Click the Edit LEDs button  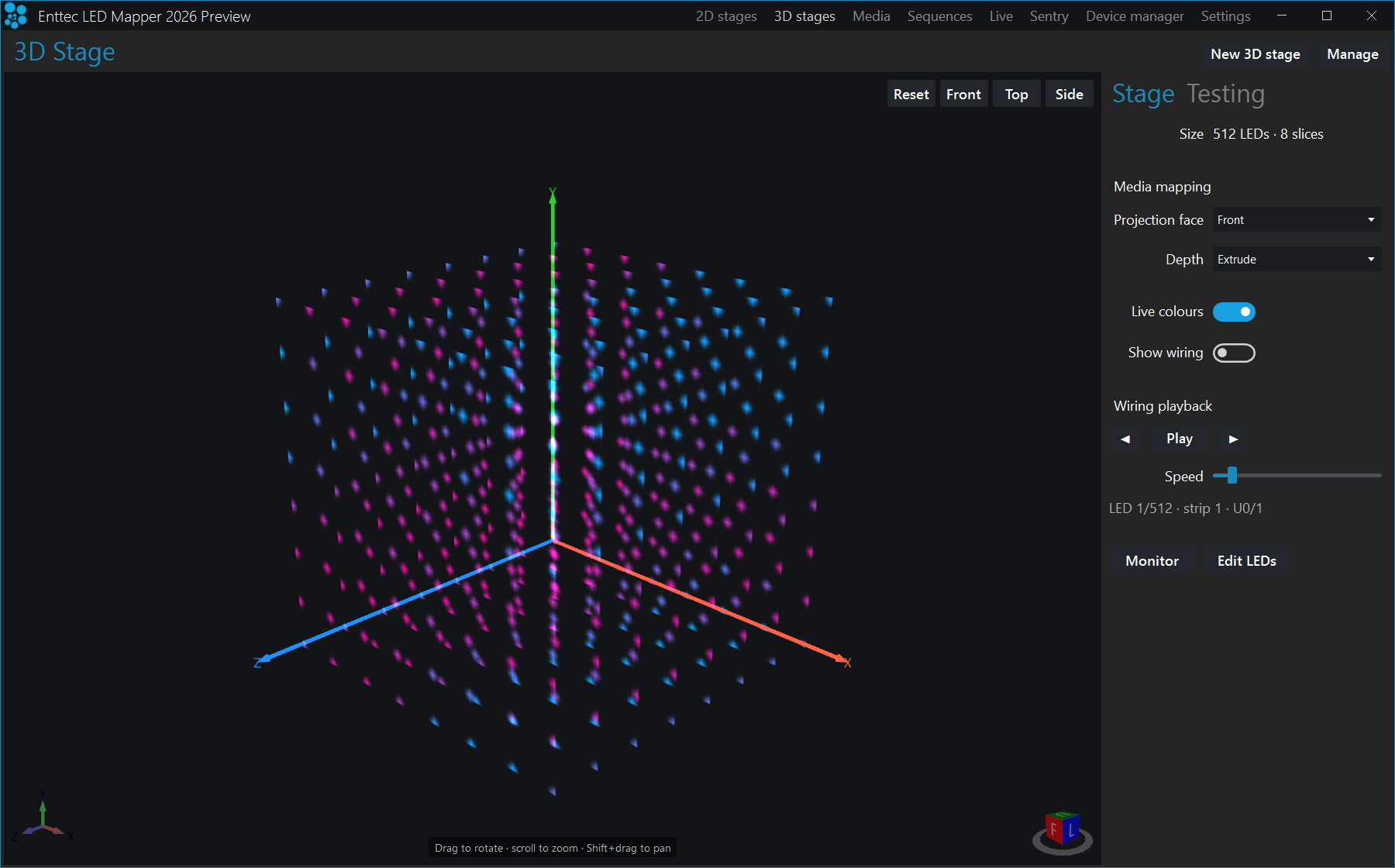[1246, 561]
